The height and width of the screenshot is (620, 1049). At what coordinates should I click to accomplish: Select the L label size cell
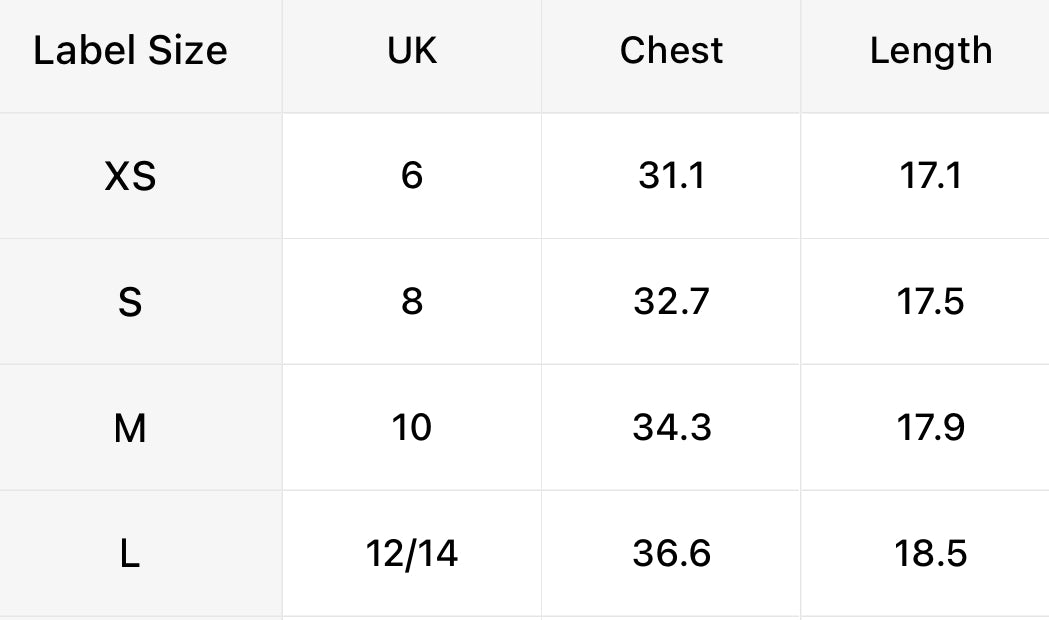point(130,553)
